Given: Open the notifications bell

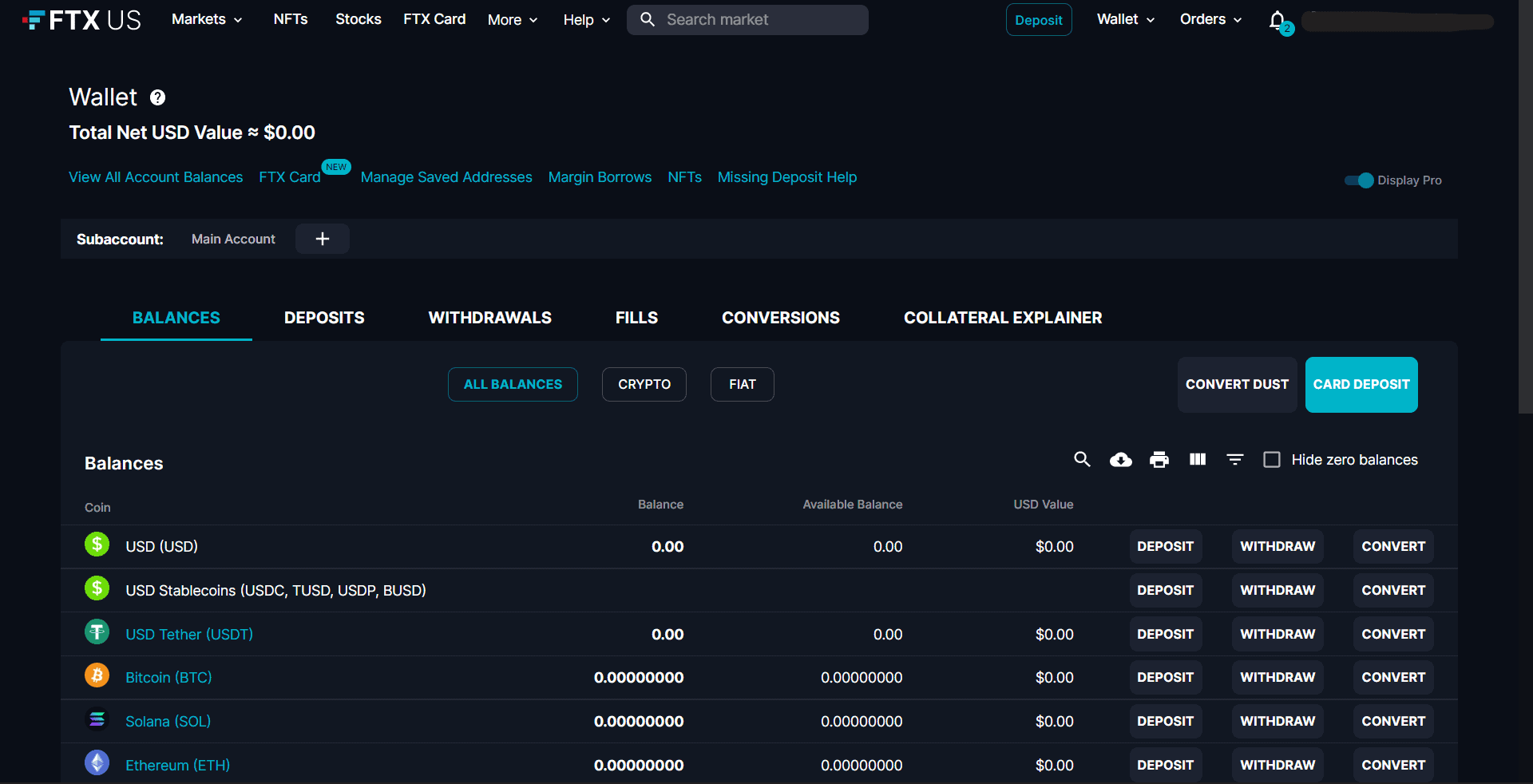Looking at the screenshot, I should pos(1277,20).
